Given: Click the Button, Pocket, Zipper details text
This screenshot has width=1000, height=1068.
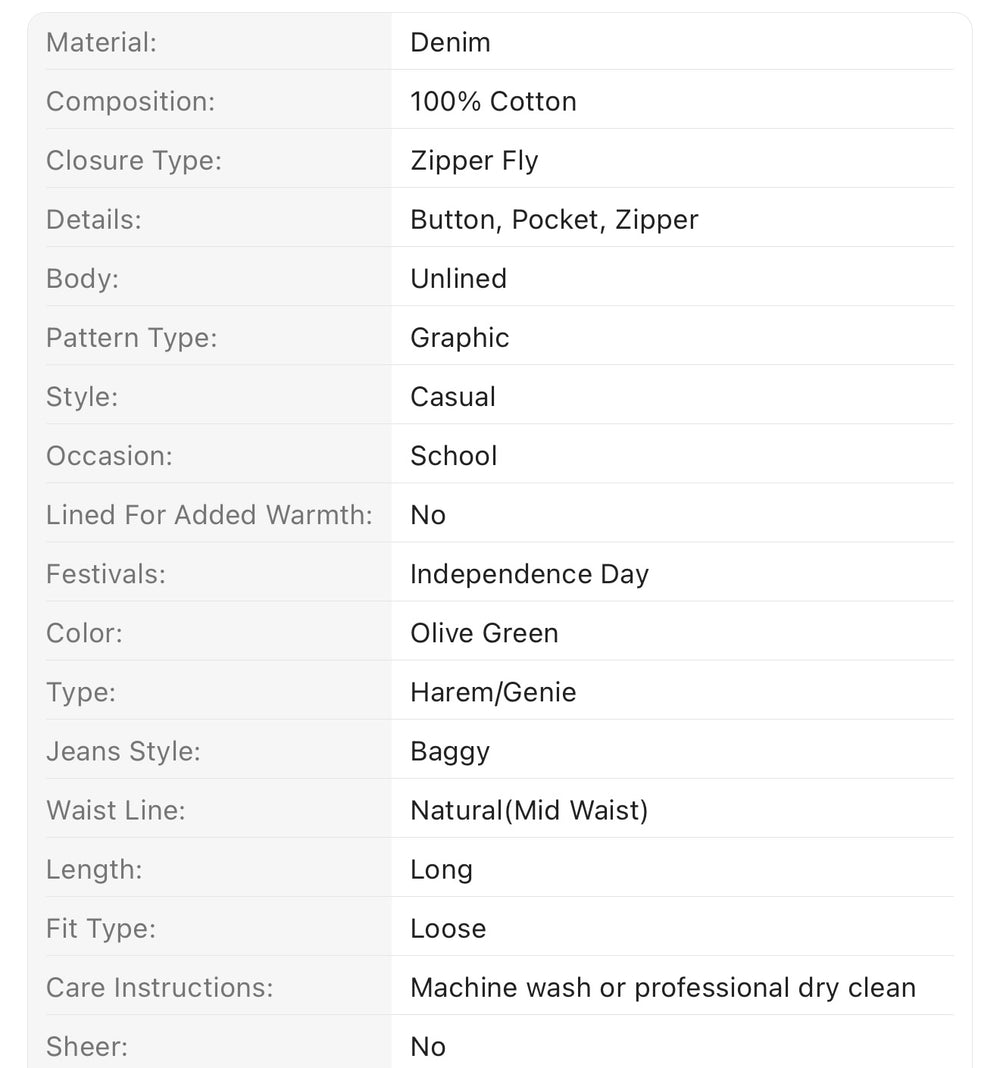Looking at the screenshot, I should click(554, 220).
